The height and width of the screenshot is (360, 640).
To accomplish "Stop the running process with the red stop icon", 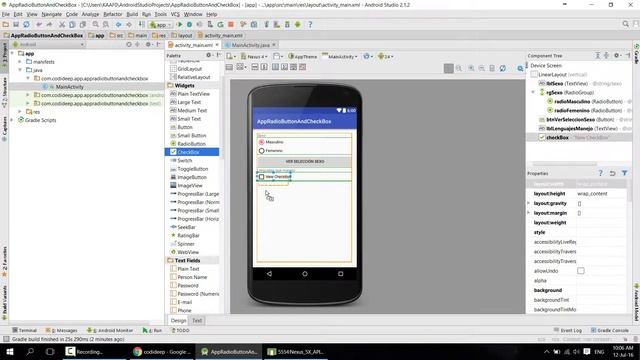I will 231,24.
